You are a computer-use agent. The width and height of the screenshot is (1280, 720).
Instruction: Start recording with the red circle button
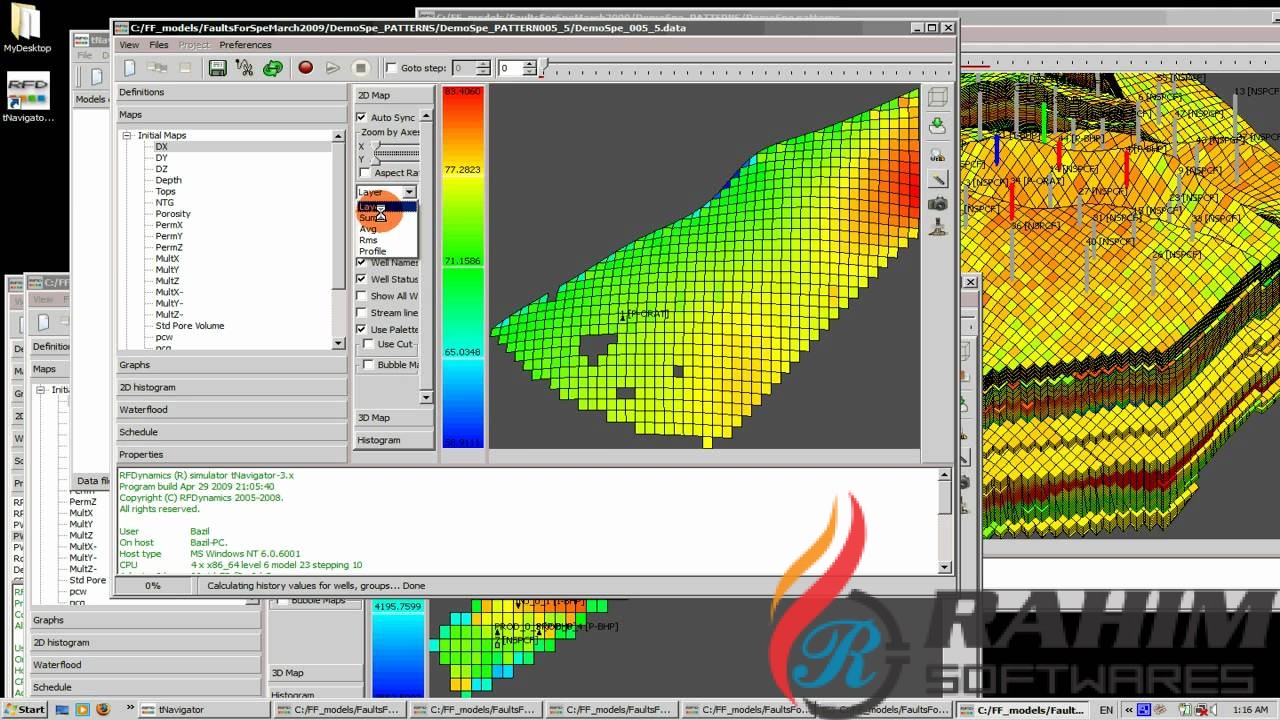(x=306, y=68)
